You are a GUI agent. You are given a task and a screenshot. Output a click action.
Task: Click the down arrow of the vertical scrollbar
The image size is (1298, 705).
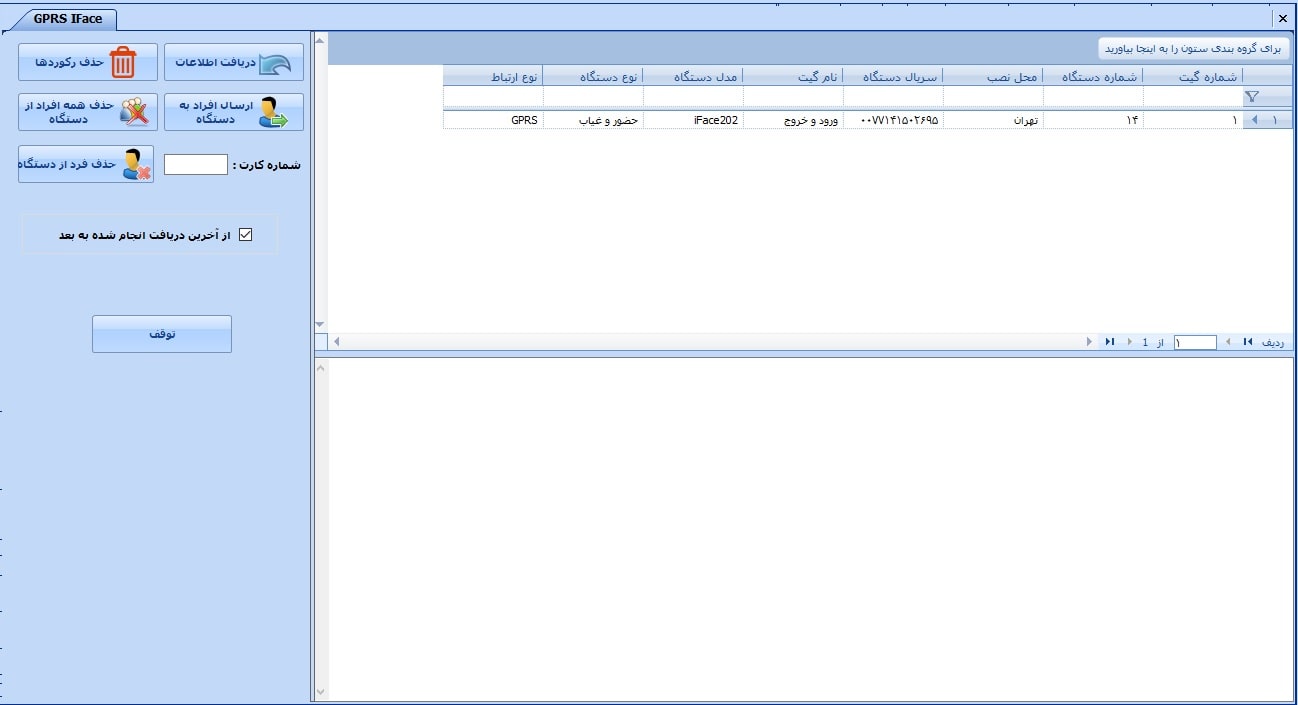pos(319,324)
